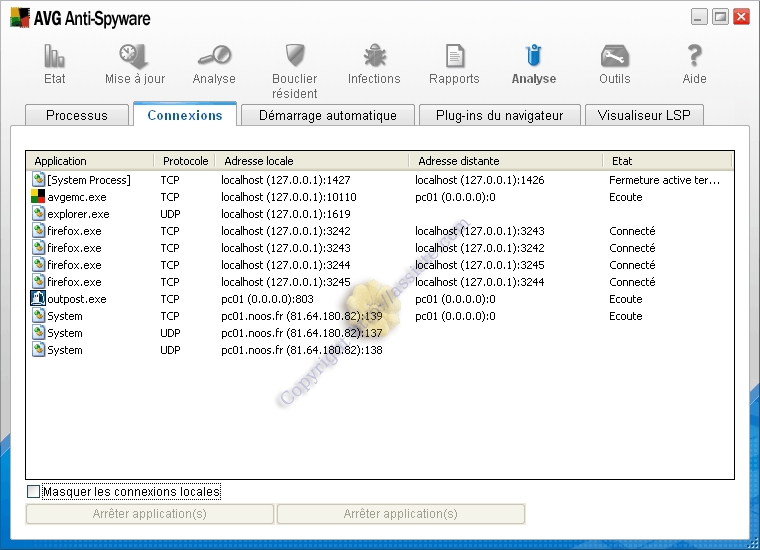760x550 pixels.
Task: Click local address localhost (127.0.0.1):10110
Action: [288, 197]
